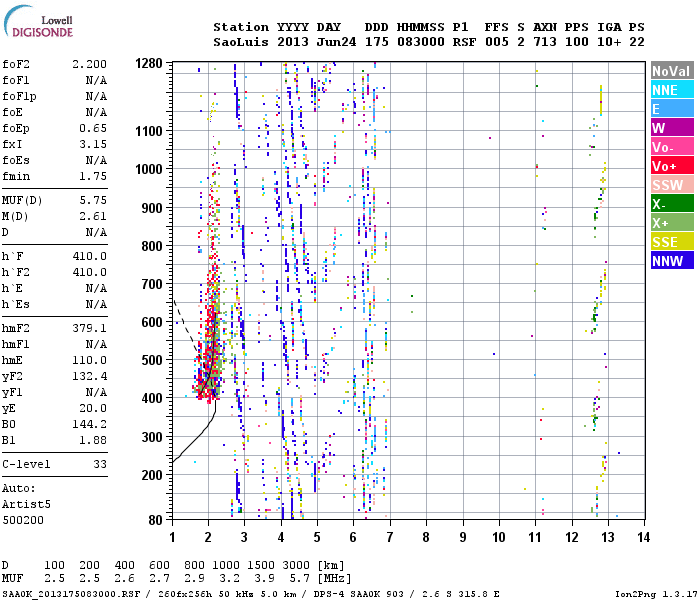Click the 1000 km height axis label
The image size is (700, 600).
coord(149,169)
